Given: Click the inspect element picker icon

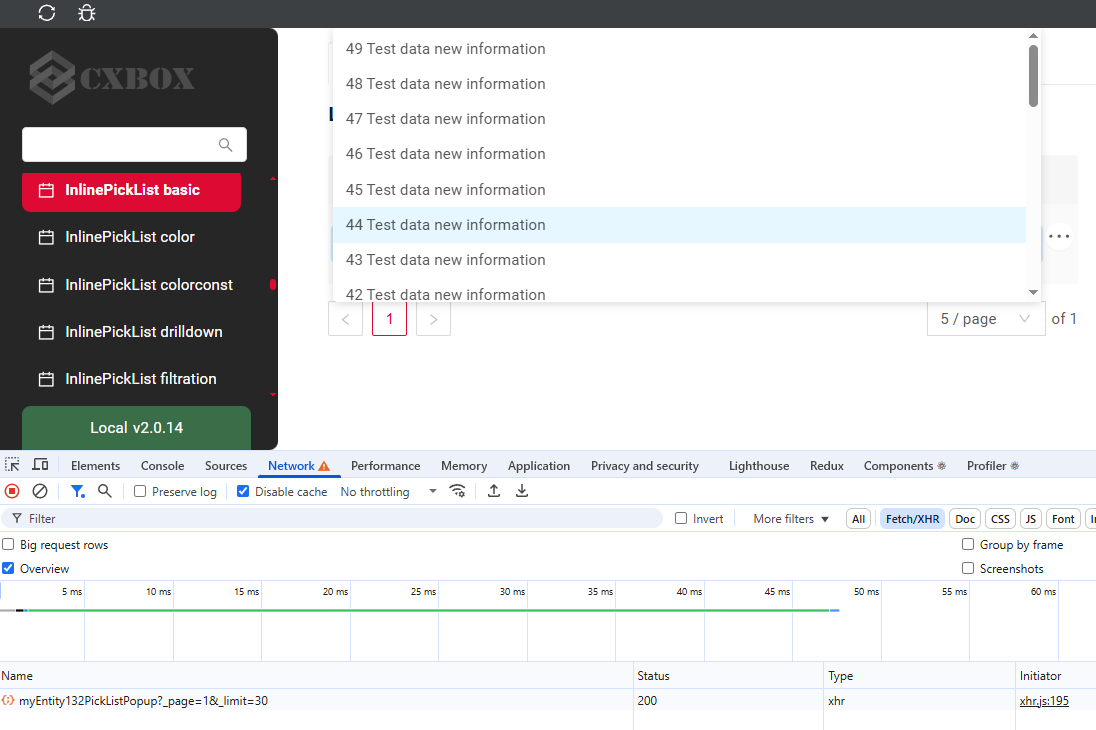Looking at the screenshot, I should 12,465.
